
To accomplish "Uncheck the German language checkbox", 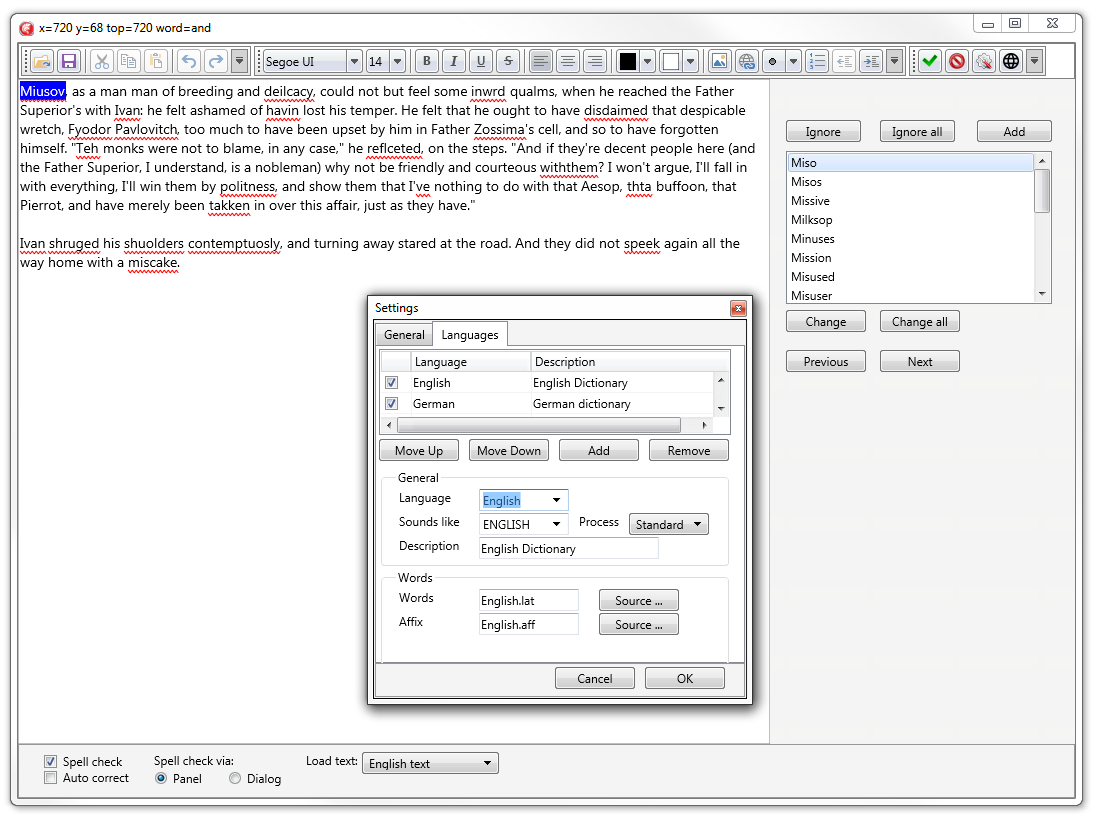I will (x=392, y=404).
